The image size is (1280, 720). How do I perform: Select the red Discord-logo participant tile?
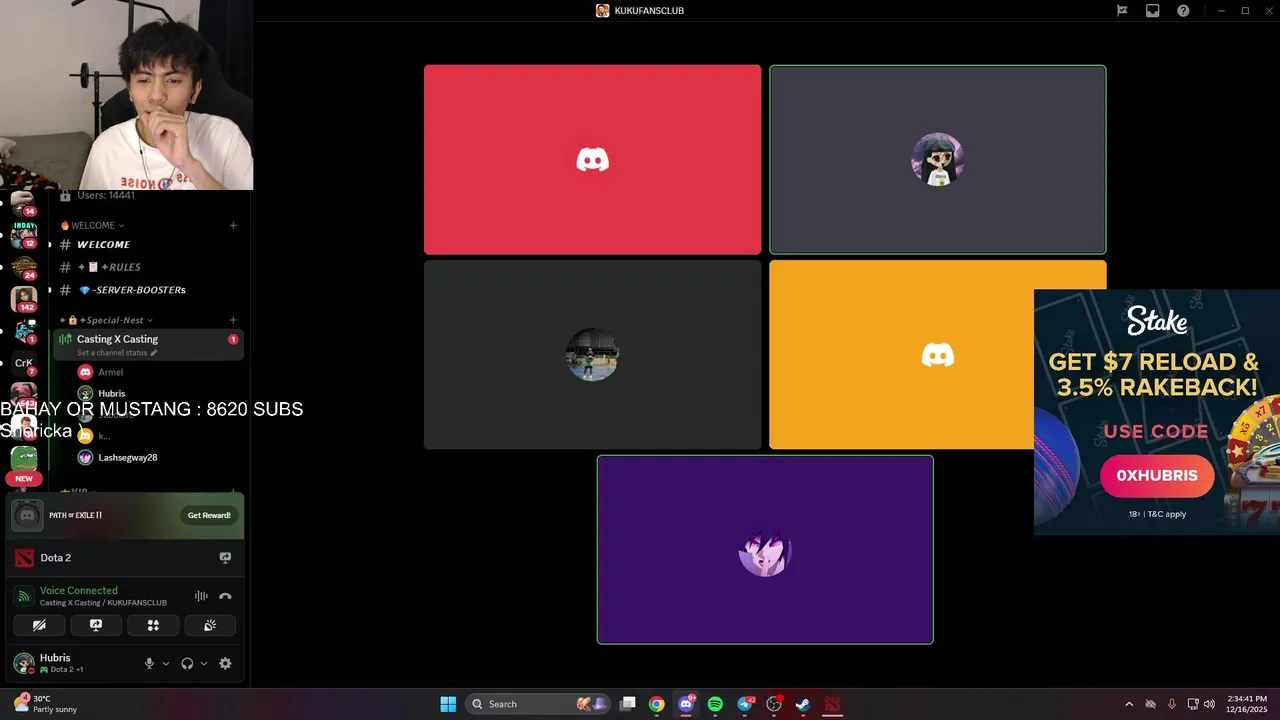tap(592, 160)
